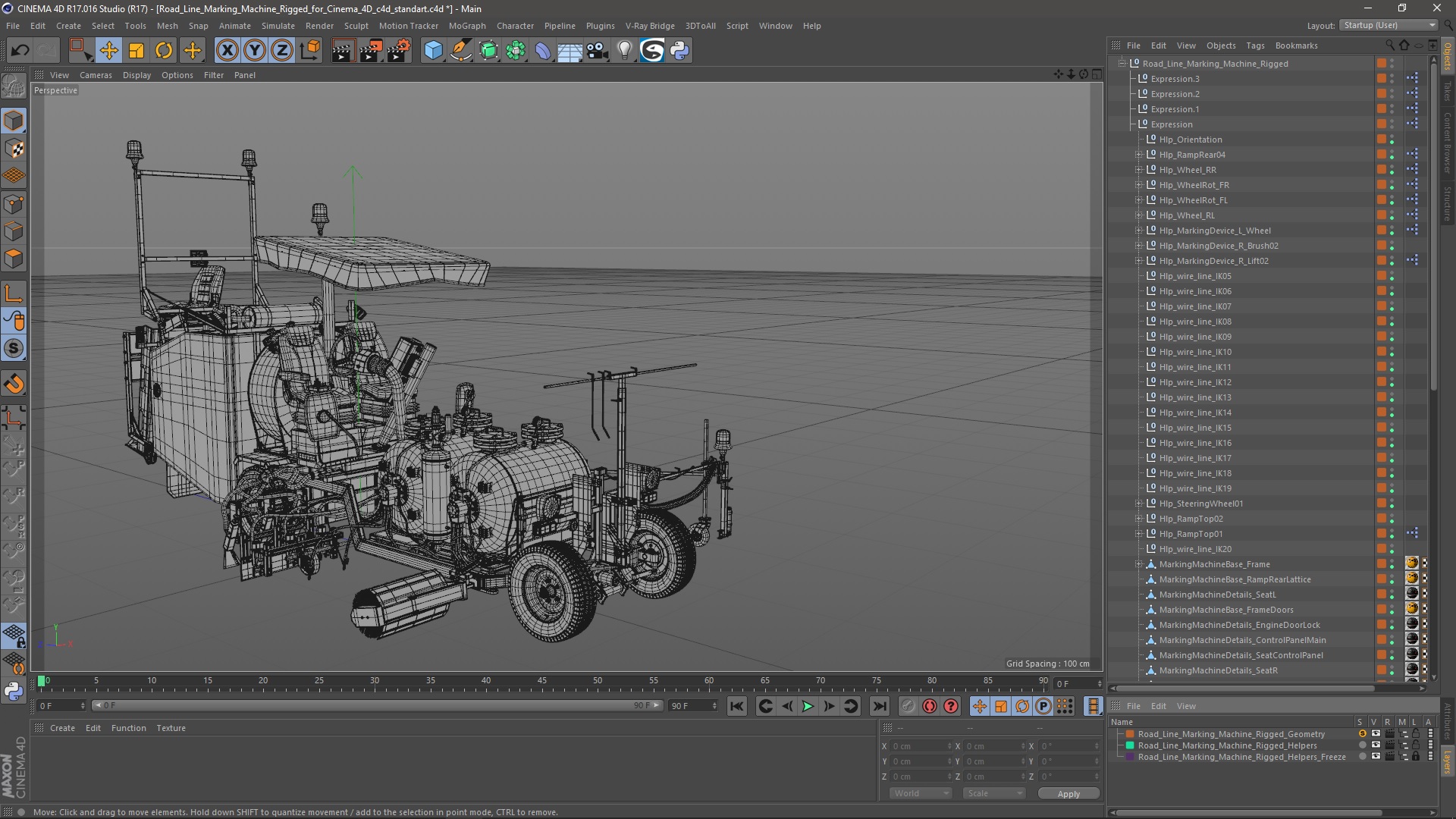This screenshot has width=1456, height=819.
Task: Open the Structure side tab
Action: 1448,203
